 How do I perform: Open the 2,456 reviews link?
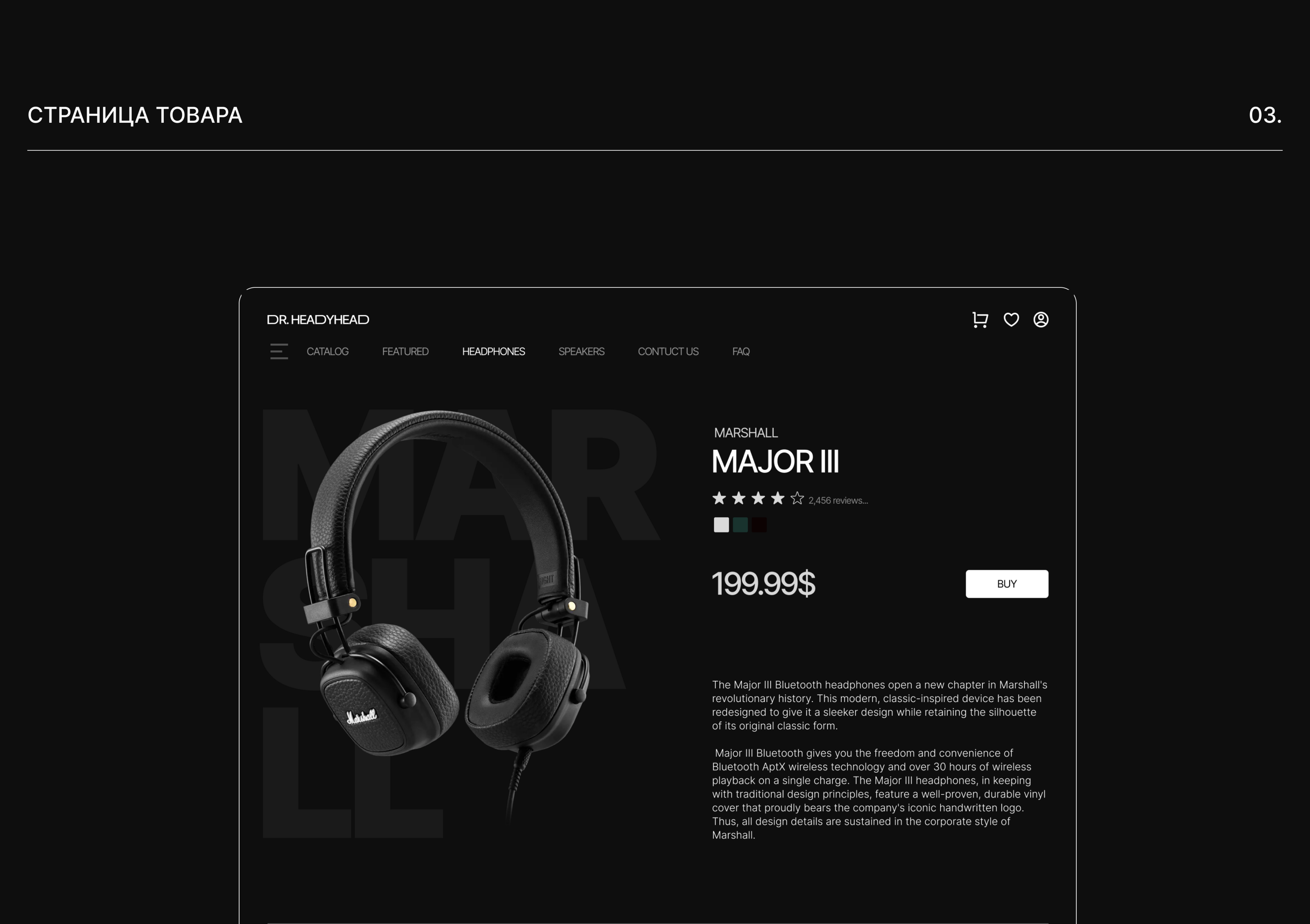coord(838,500)
